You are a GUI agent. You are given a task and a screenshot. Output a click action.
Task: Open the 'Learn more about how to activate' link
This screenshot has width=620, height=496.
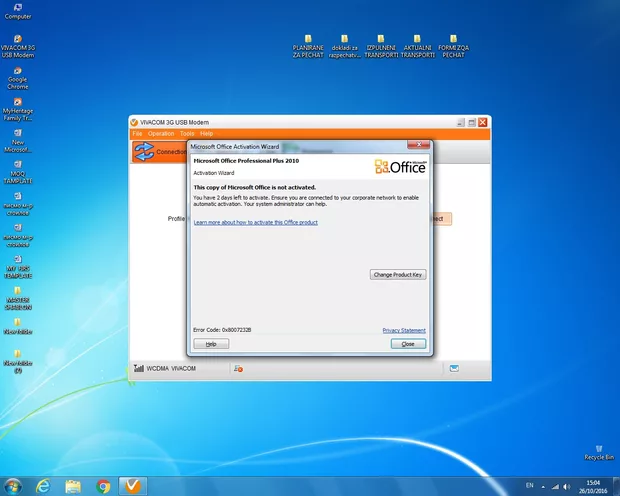click(255, 222)
